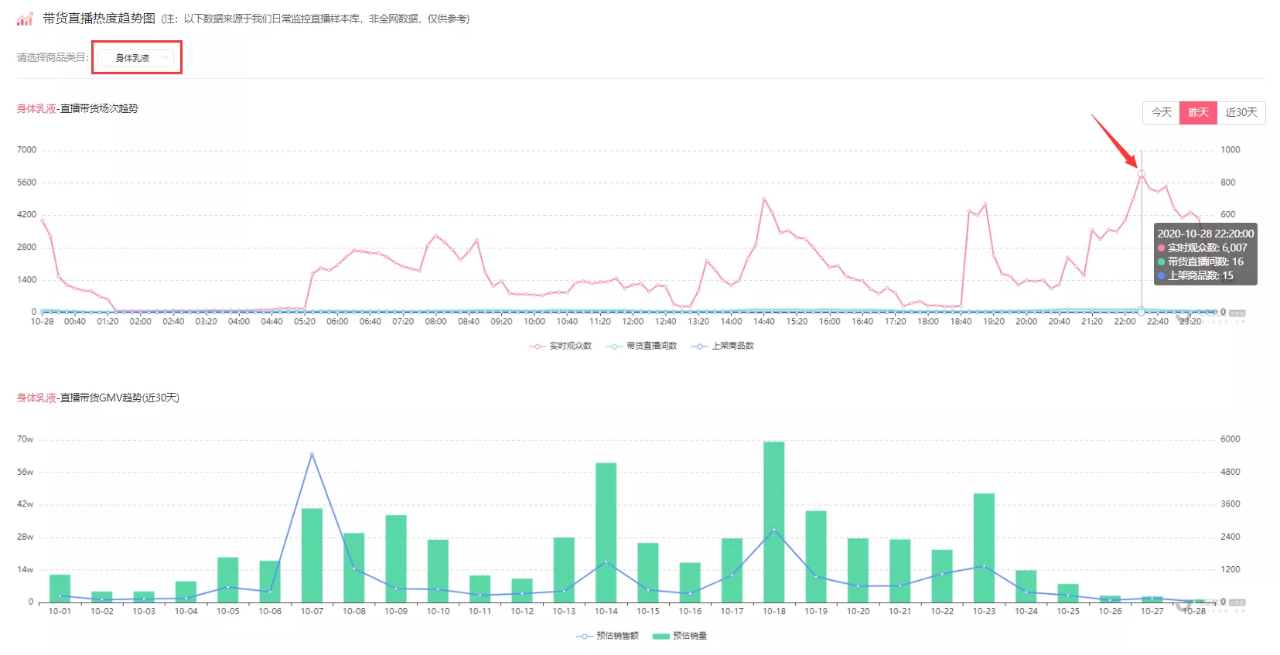The image size is (1280, 655).
Task: Click the blue 上架商品数 legend marker icon
Action: 699,346
